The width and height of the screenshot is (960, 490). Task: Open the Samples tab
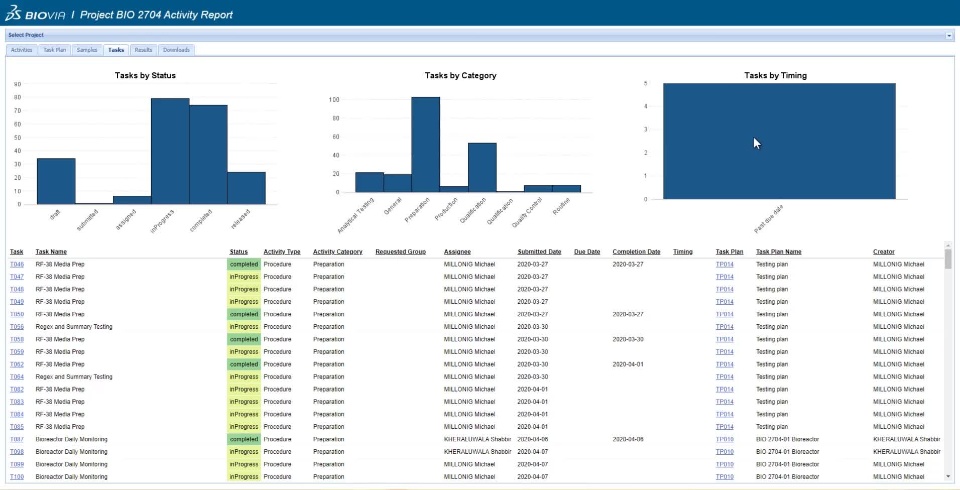(87, 50)
